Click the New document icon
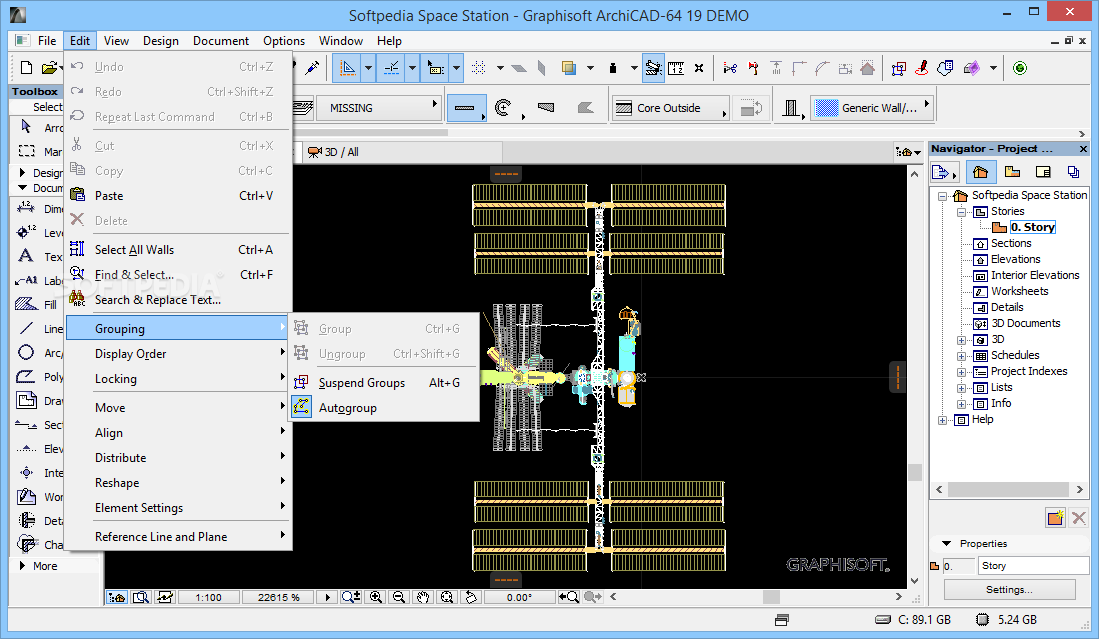Image resolution: width=1099 pixels, height=639 pixels. [x=27, y=68]
